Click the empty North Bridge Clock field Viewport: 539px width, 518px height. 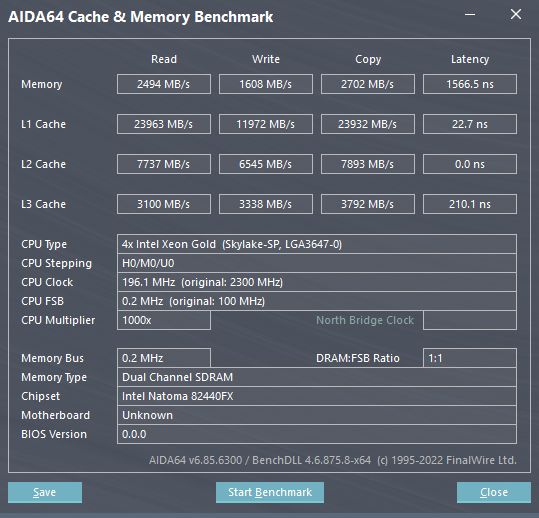click(x=470, y=320)
